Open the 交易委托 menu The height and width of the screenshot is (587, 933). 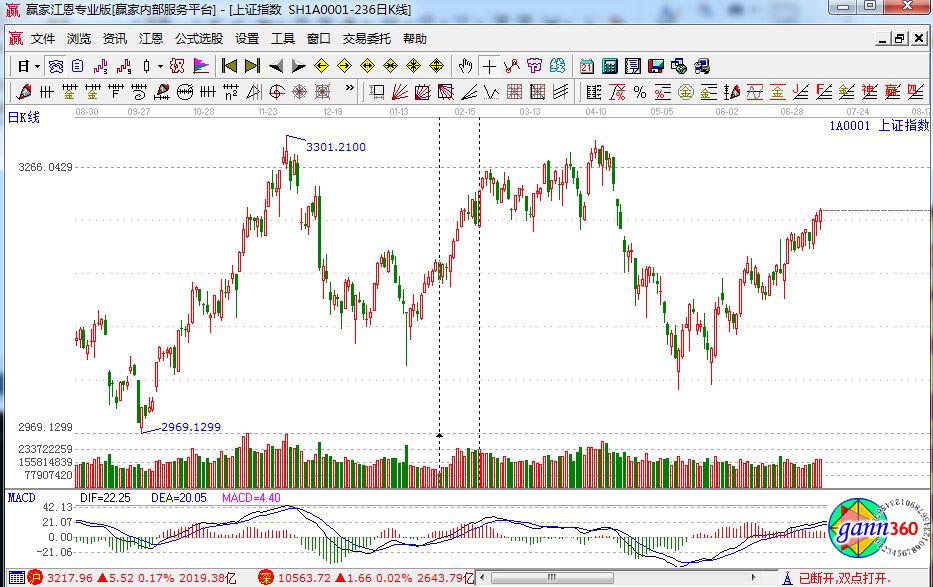click(367, 39)
